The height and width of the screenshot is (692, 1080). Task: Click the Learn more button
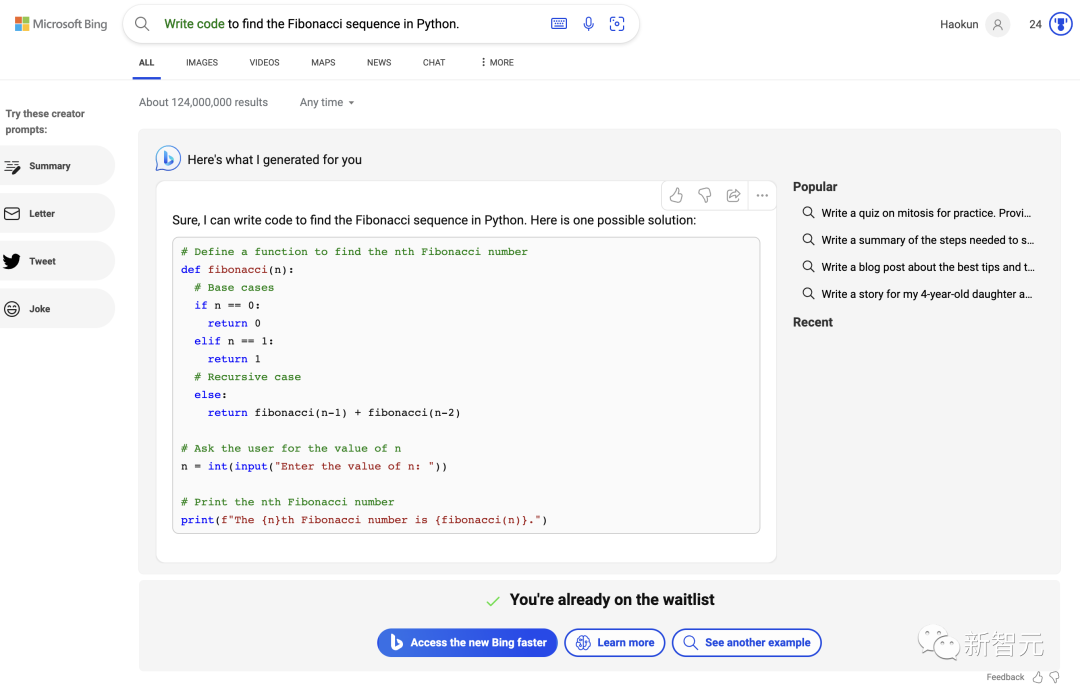[x=615, y=642]
